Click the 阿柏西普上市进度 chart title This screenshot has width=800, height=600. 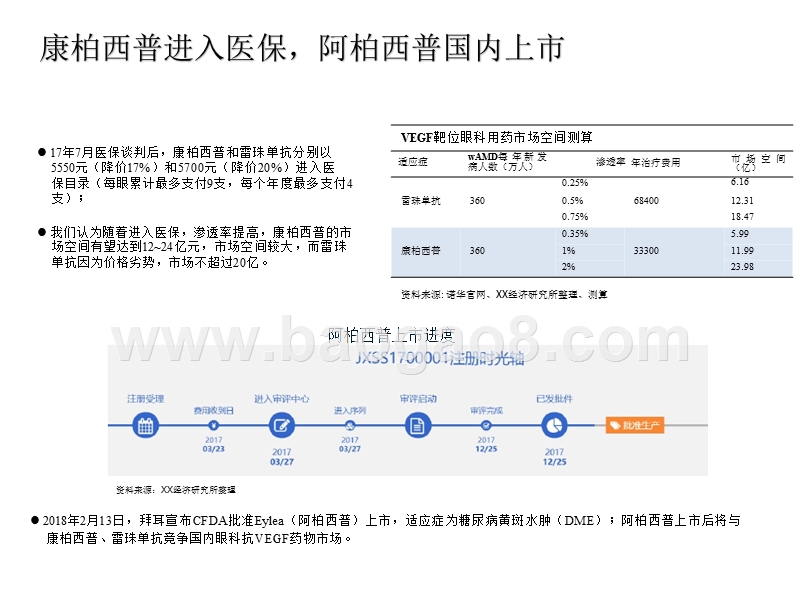[391, 335]
